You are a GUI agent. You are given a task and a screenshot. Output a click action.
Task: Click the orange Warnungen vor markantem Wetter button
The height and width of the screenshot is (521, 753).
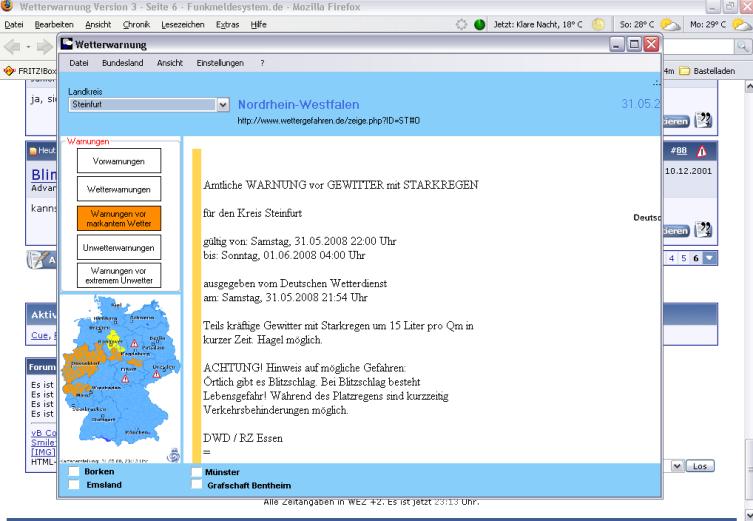click(118, 218)
